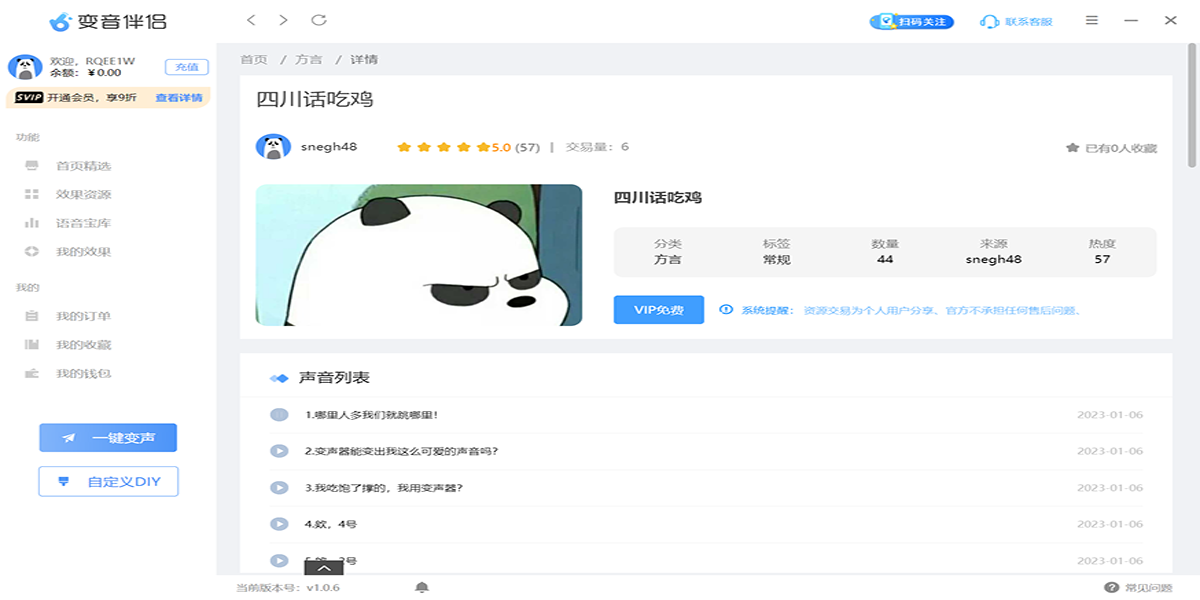Contact support via 联系客服
This screenshot has height=600, width=1200.
coord(1017,21)
